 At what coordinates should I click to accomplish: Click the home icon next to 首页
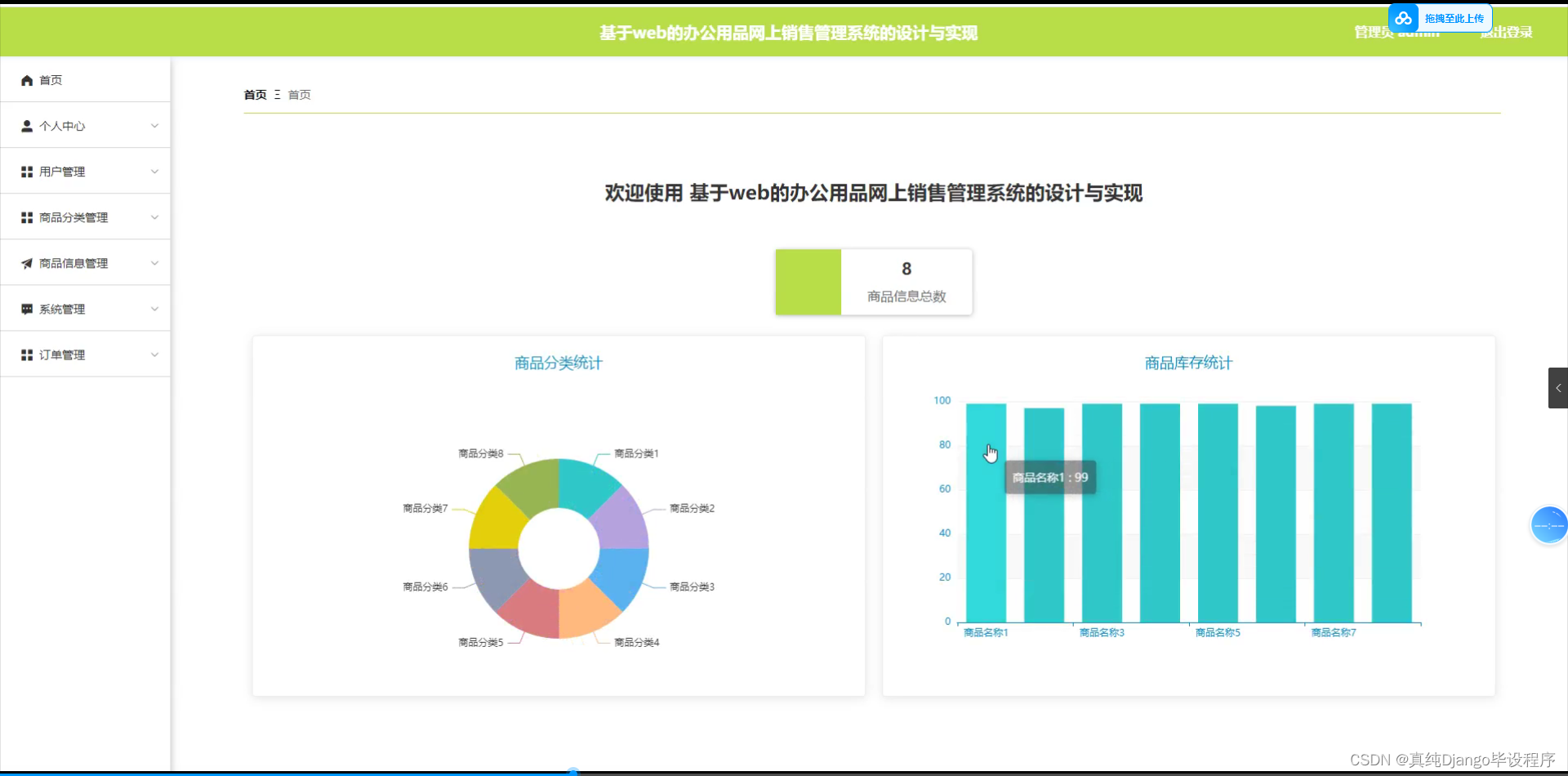[27, 79]
